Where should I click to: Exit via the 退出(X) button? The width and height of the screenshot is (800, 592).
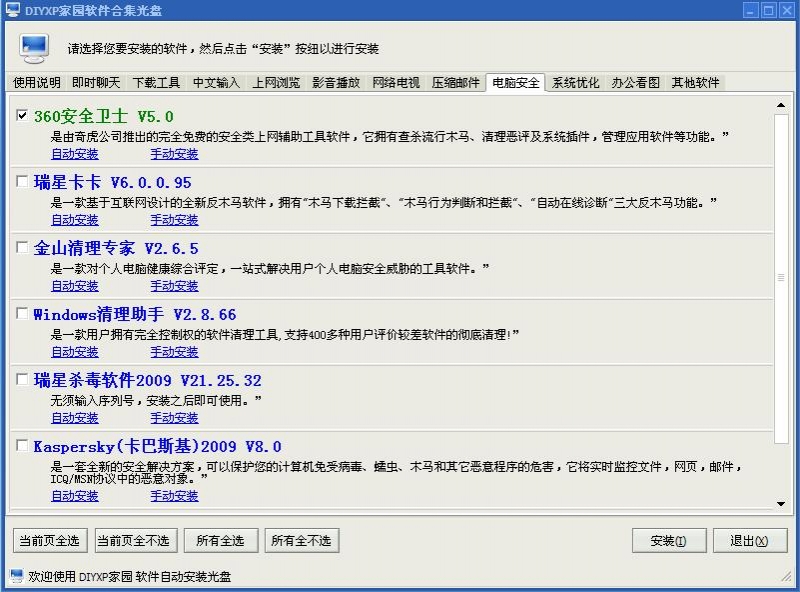point(749,540)
